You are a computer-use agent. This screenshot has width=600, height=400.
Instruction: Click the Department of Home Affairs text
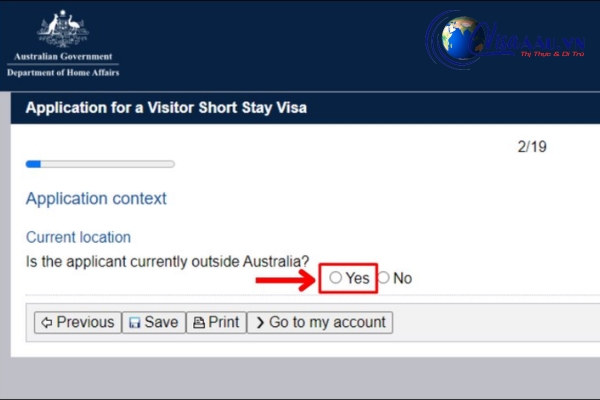[63, 72]
